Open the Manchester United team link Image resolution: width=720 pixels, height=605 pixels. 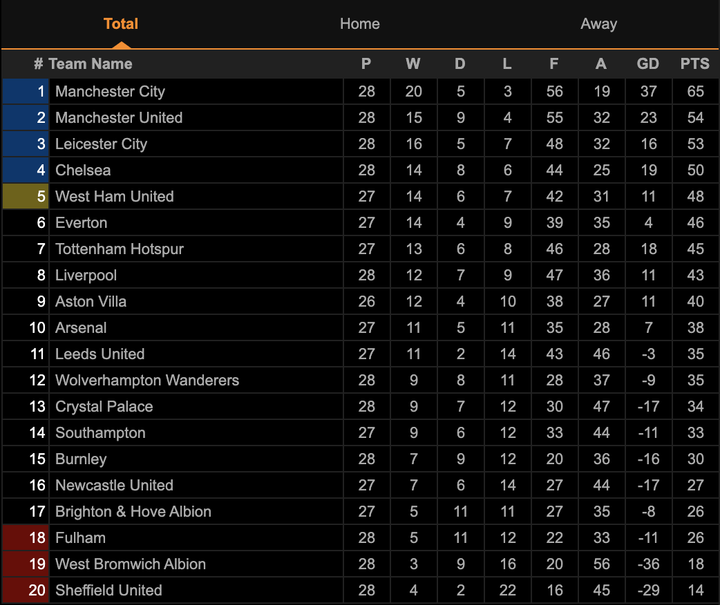pyautogui.click(x=118, y=117)
